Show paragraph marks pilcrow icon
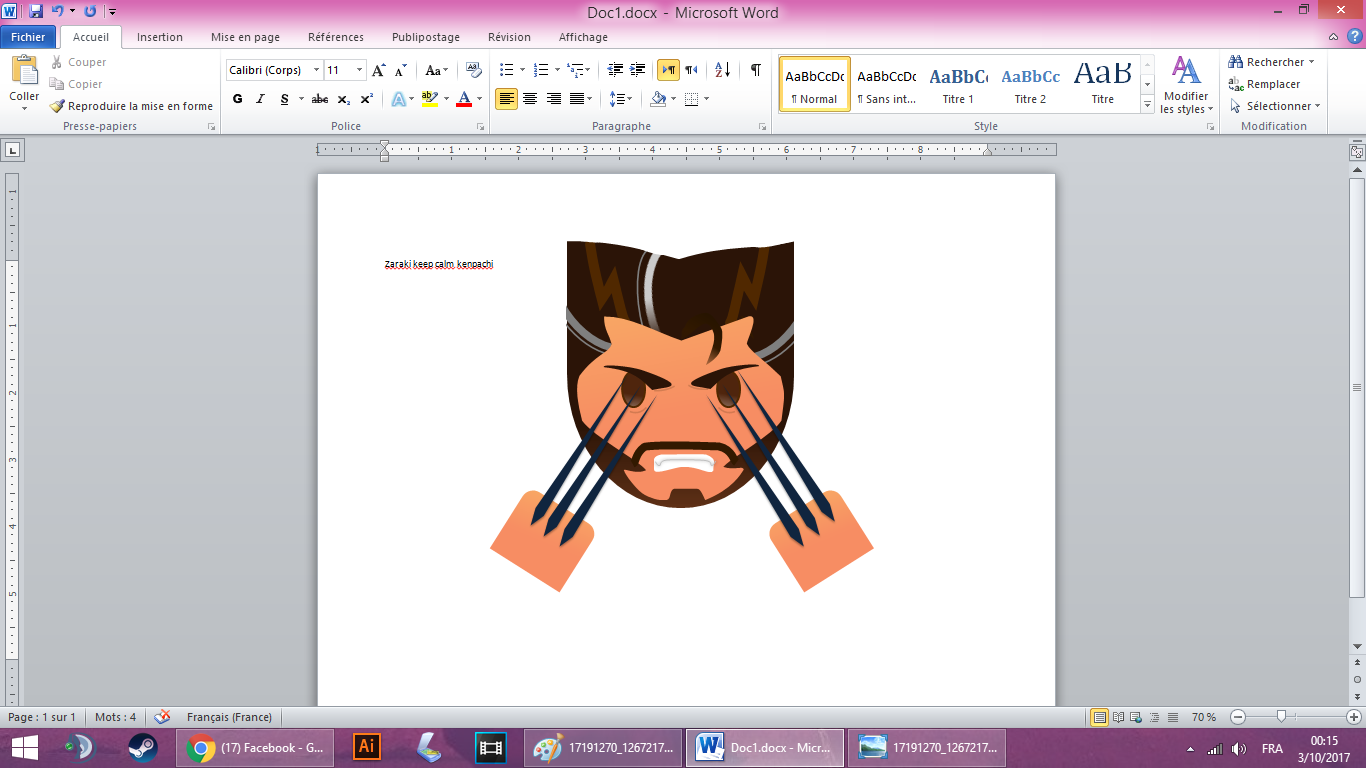The width and height of the screenshot is (1366, 768). 756,70
